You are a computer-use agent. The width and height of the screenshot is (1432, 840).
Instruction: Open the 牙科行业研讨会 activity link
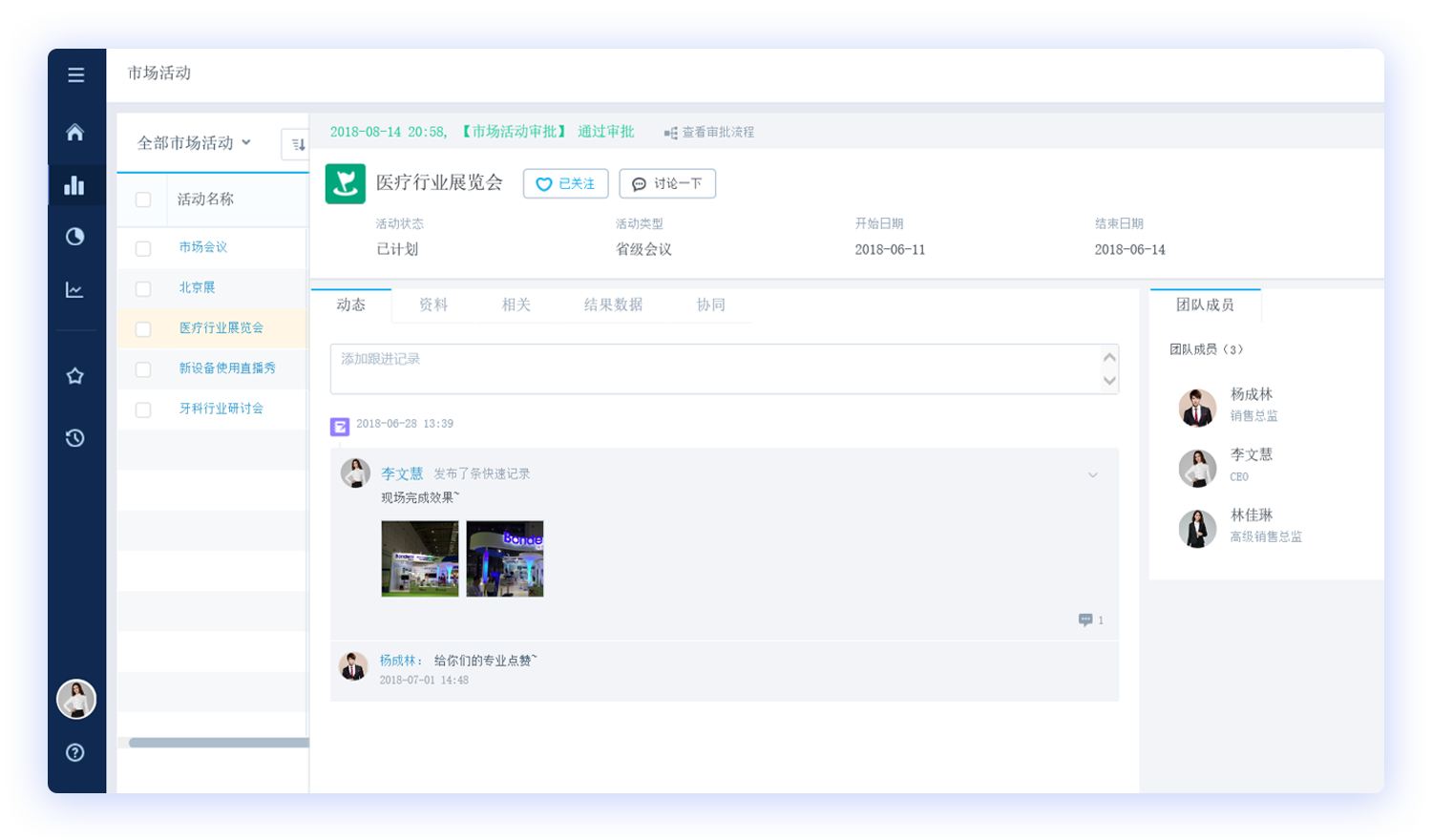tap(221, 408)
